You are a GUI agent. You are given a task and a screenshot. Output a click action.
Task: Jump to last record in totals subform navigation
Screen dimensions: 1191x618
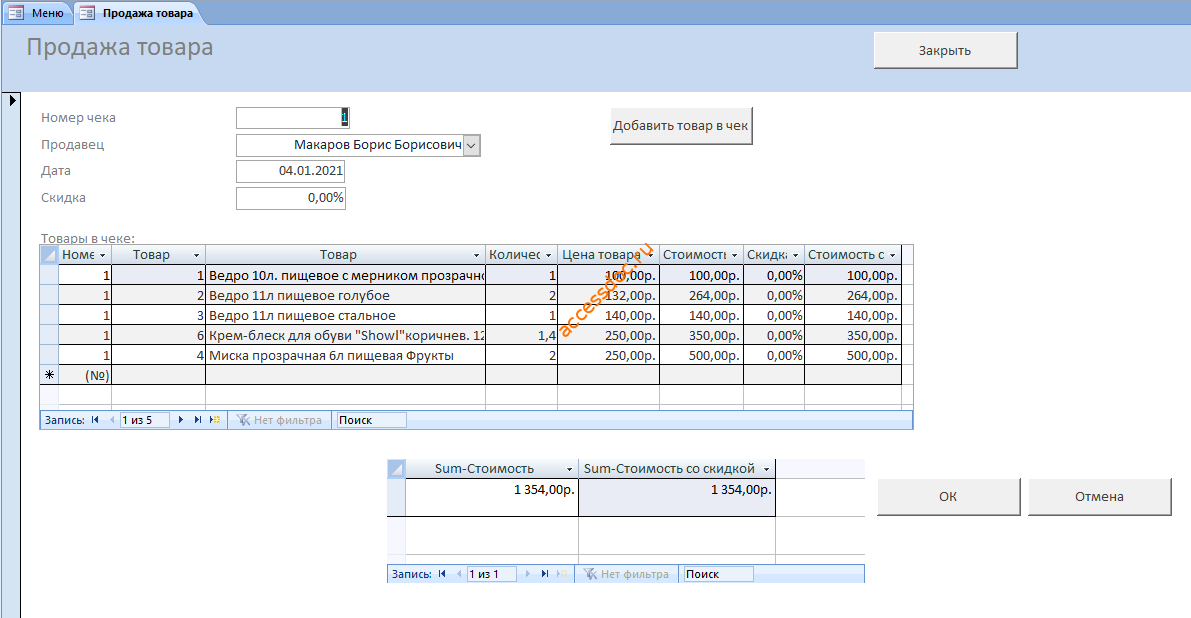pos(545,574)
